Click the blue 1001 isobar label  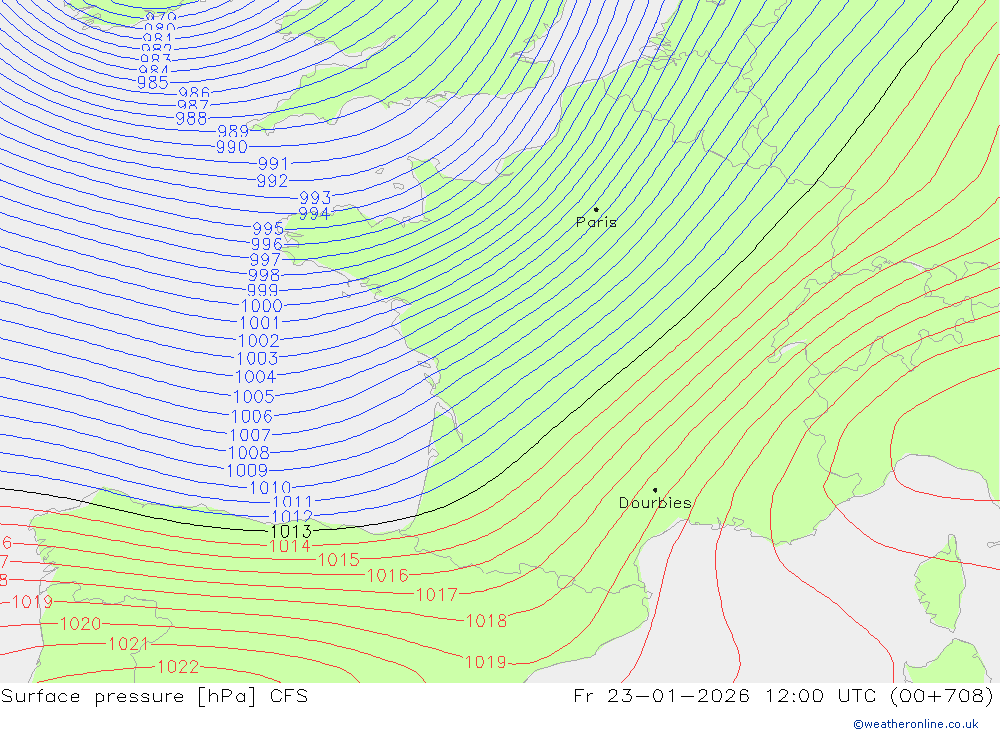point(260,323)
